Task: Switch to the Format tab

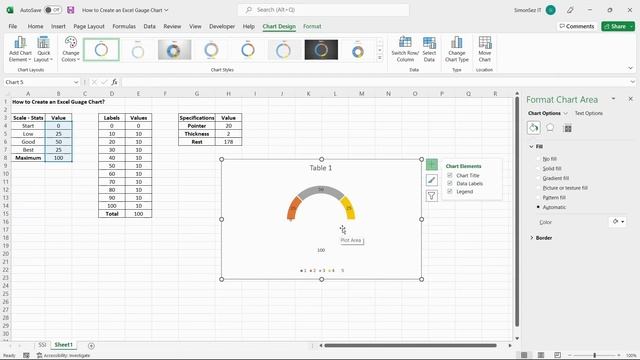Action: (x=312, y=26)
